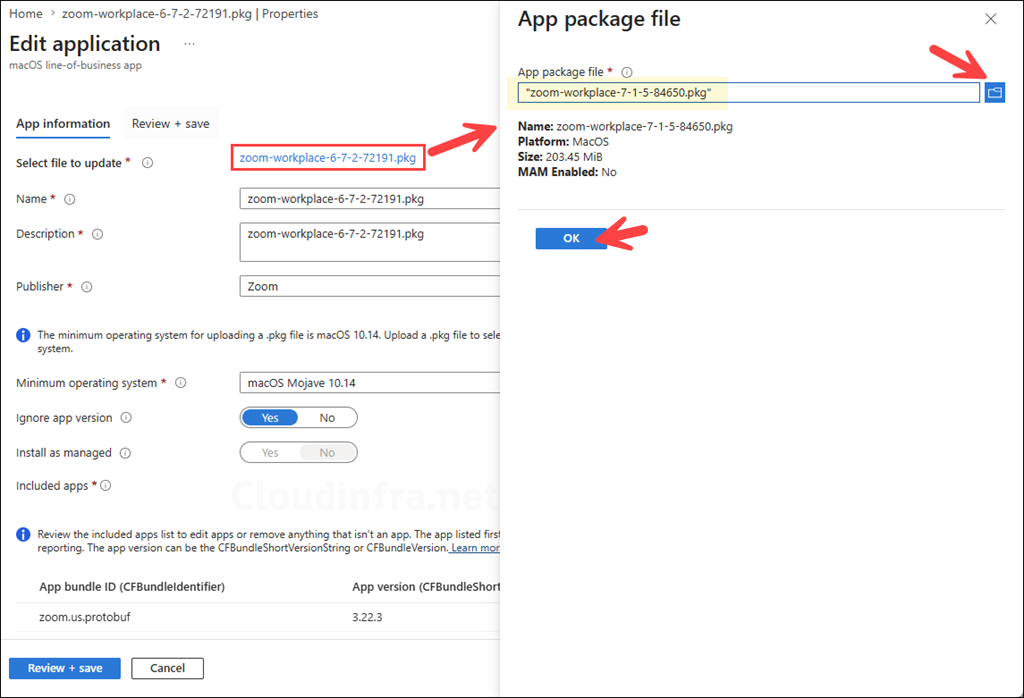Image resolution: width=1024 pixels, height=698 pixels.
Task: Click info icon beside Name field label
Action: click(x=70, y=199)
